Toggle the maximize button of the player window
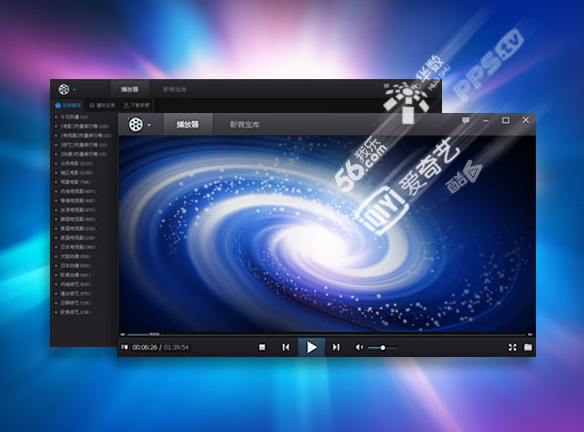 click(505, 120)
